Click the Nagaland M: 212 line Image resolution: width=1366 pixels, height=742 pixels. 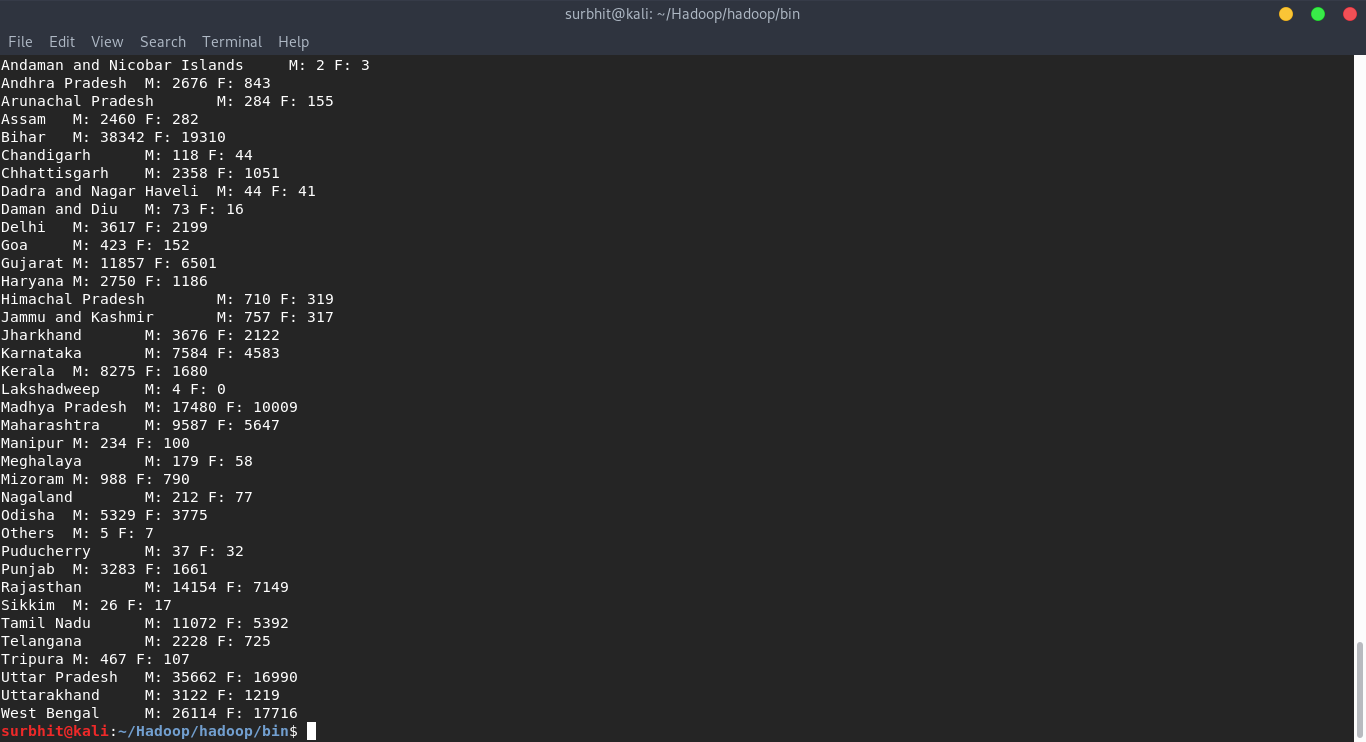pos(127,497)
